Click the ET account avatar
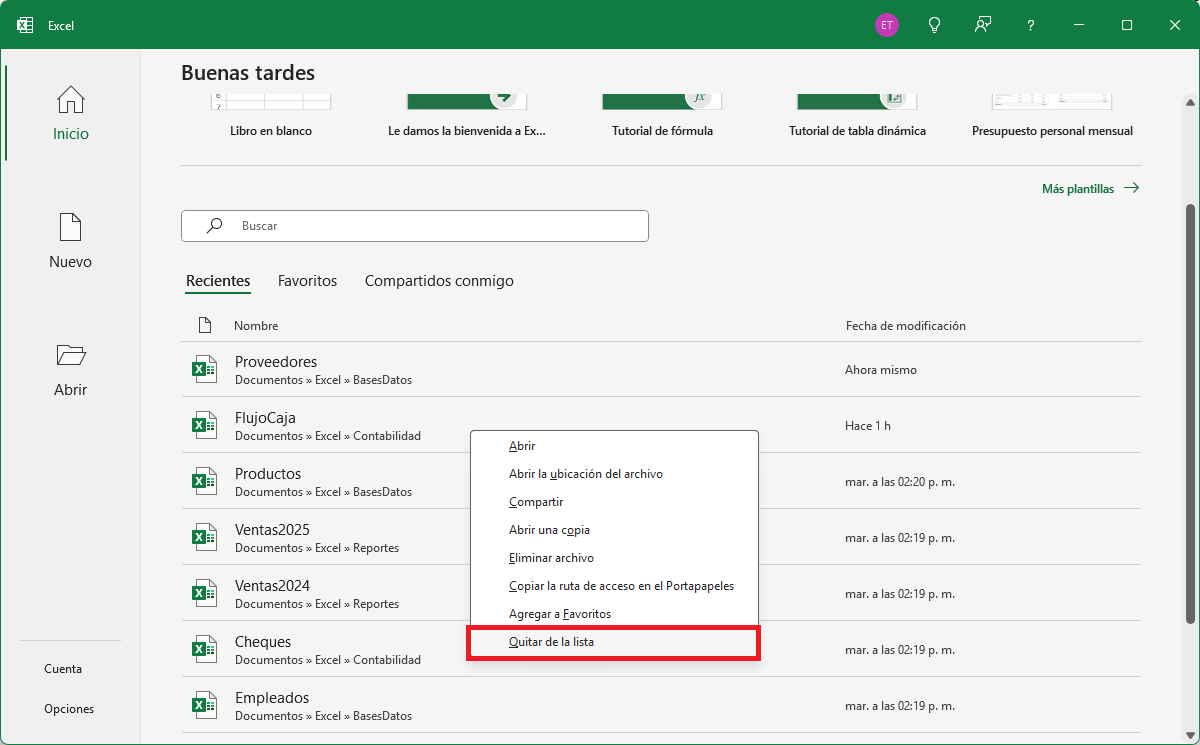 tap(886, 25)
